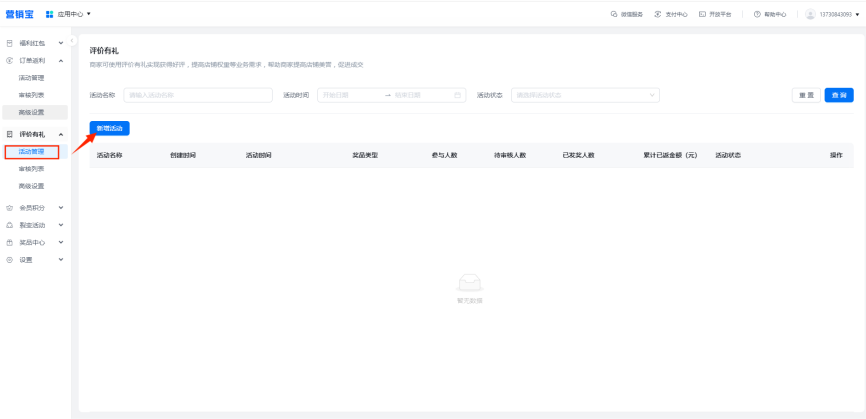Select 活动管理 under 订单返利
Image resolution: width=866 pixels, height=419 pixels.
(x=31, y=77)
